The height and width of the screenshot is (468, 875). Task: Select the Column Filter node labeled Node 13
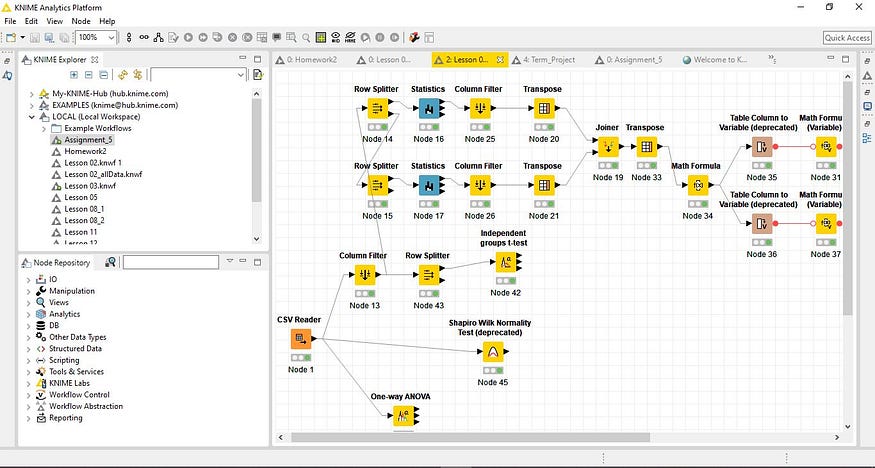click(x=365, y=274)
